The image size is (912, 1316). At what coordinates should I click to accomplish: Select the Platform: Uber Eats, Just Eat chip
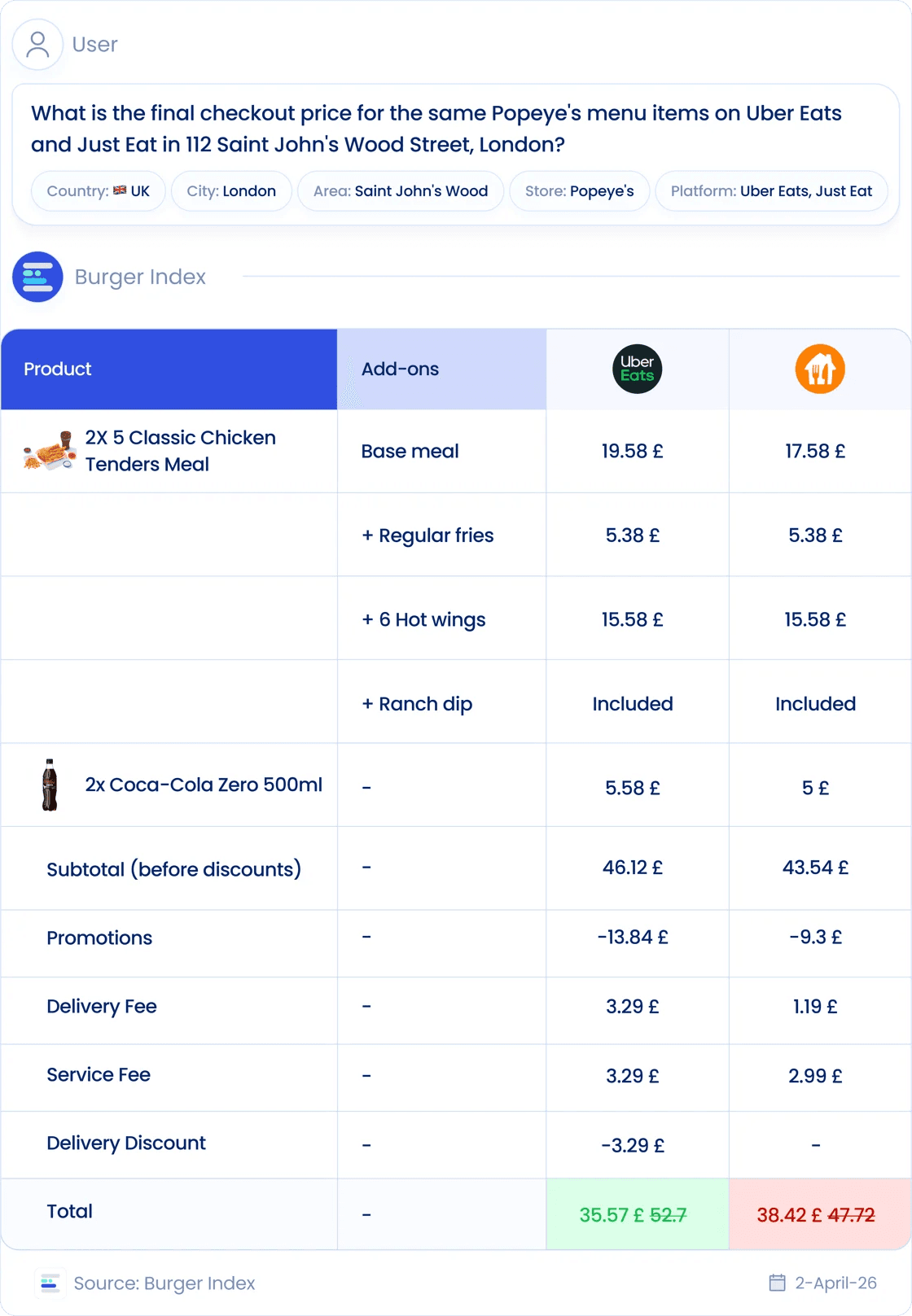click(771, 191)
